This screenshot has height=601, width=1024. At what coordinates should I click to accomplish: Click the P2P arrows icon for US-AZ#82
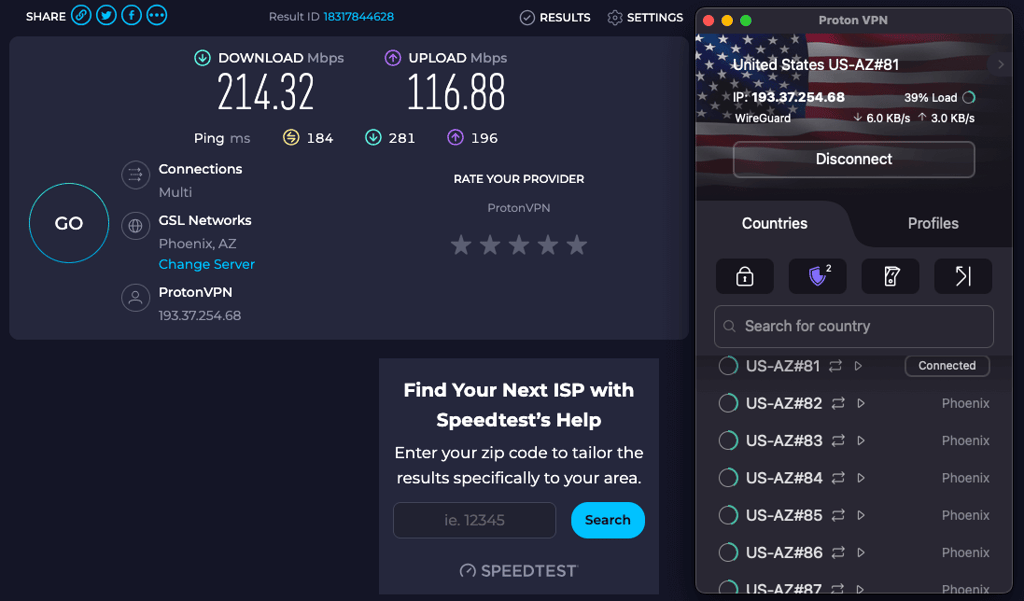(x=838, y=404)
